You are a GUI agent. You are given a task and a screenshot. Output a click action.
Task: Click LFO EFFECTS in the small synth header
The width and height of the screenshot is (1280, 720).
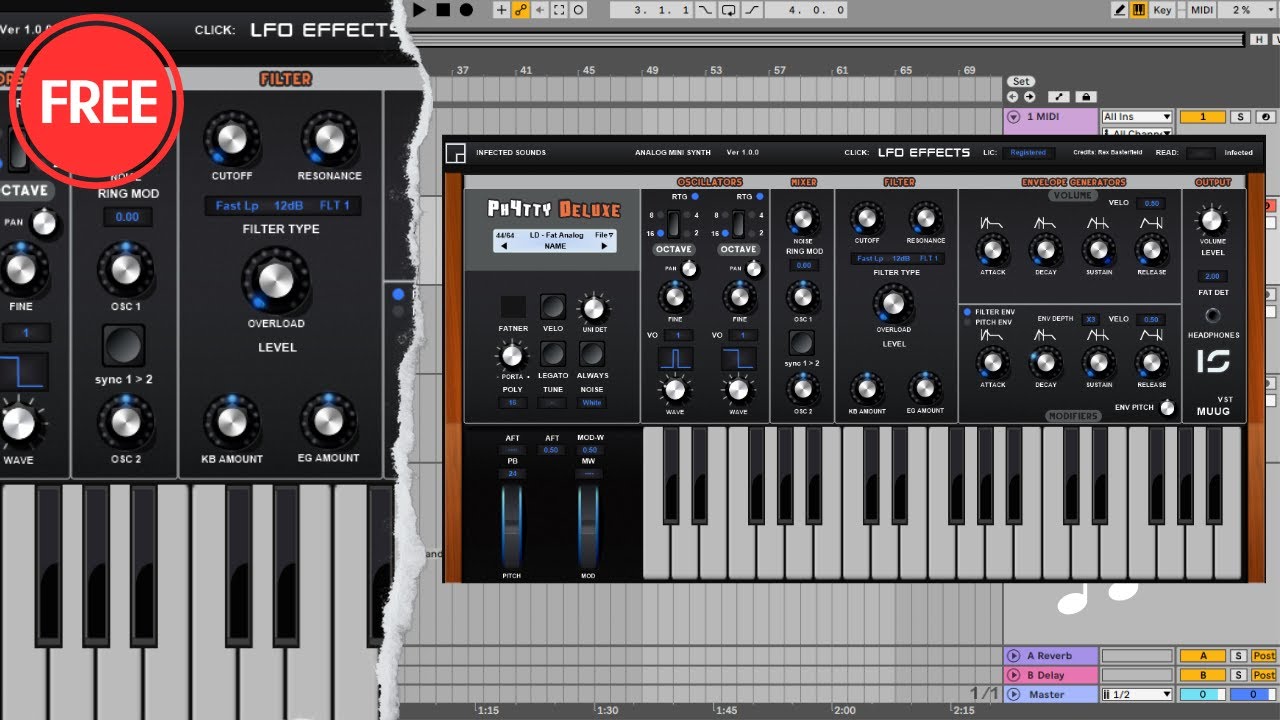point(924,153)
